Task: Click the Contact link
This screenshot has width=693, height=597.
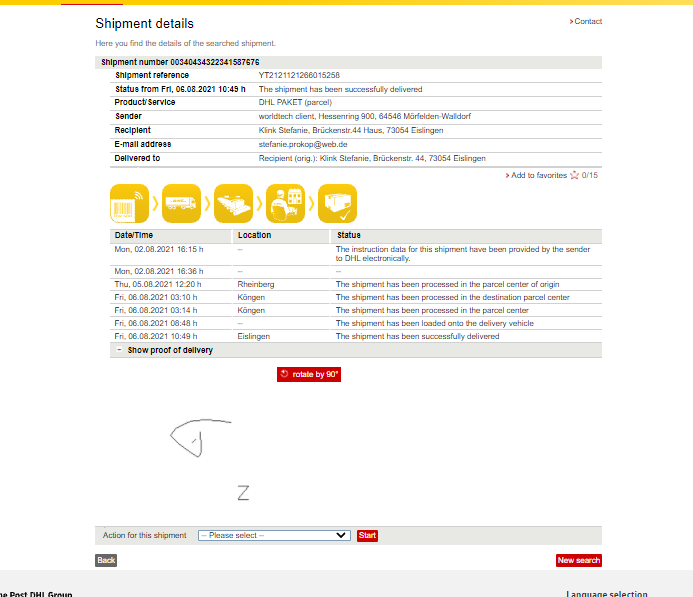Action: click(587, 21)
